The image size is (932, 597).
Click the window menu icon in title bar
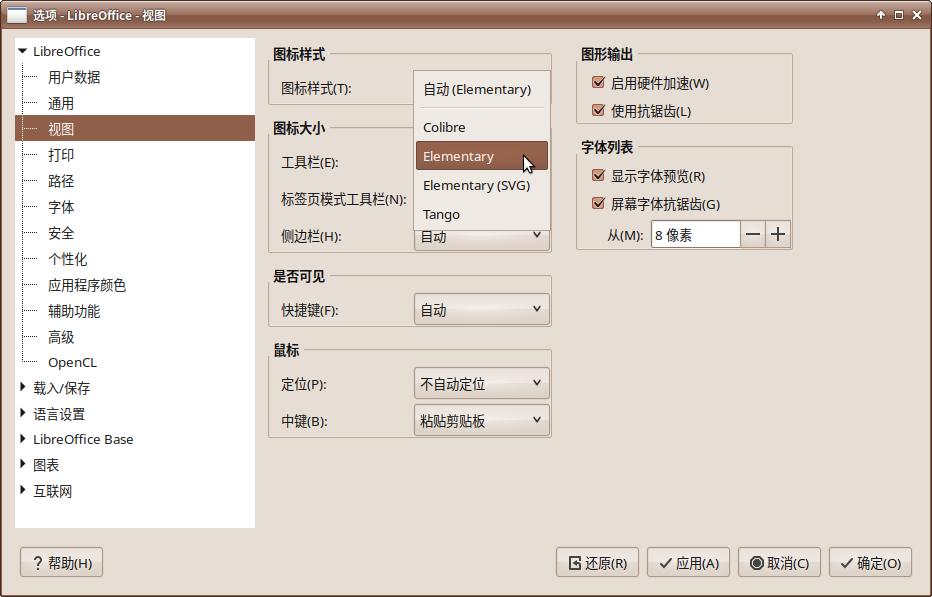17,15
